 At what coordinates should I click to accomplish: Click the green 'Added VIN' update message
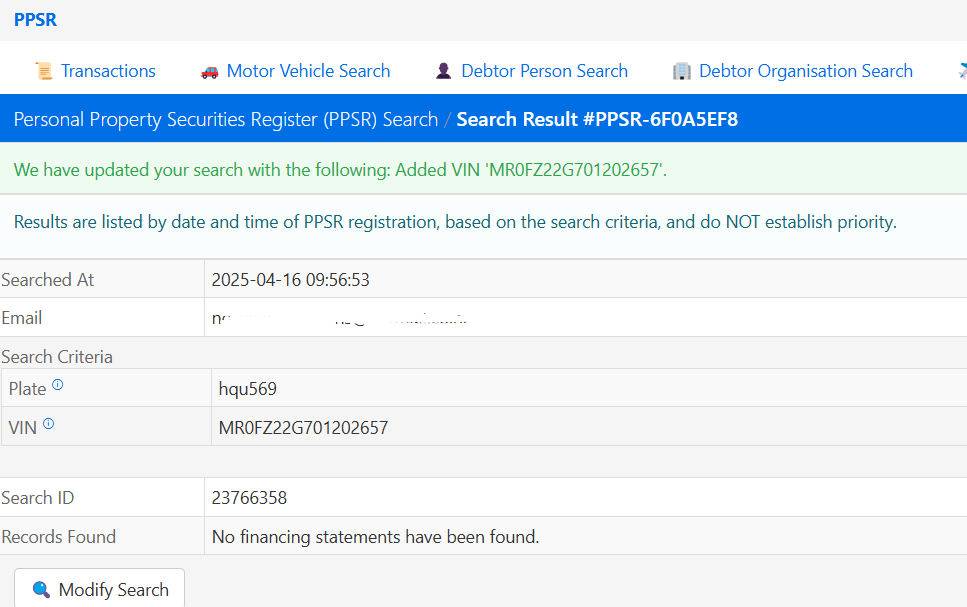340,170
